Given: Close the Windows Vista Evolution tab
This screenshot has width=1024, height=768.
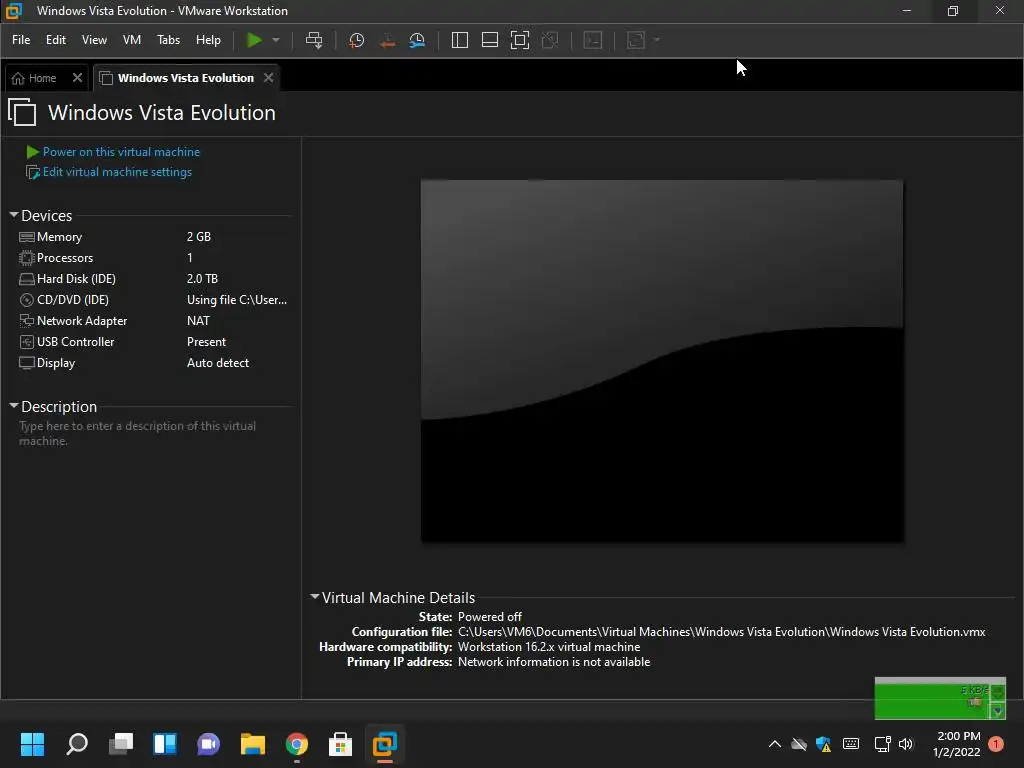Looking at the screenshot, I should (x=268, y=78).
